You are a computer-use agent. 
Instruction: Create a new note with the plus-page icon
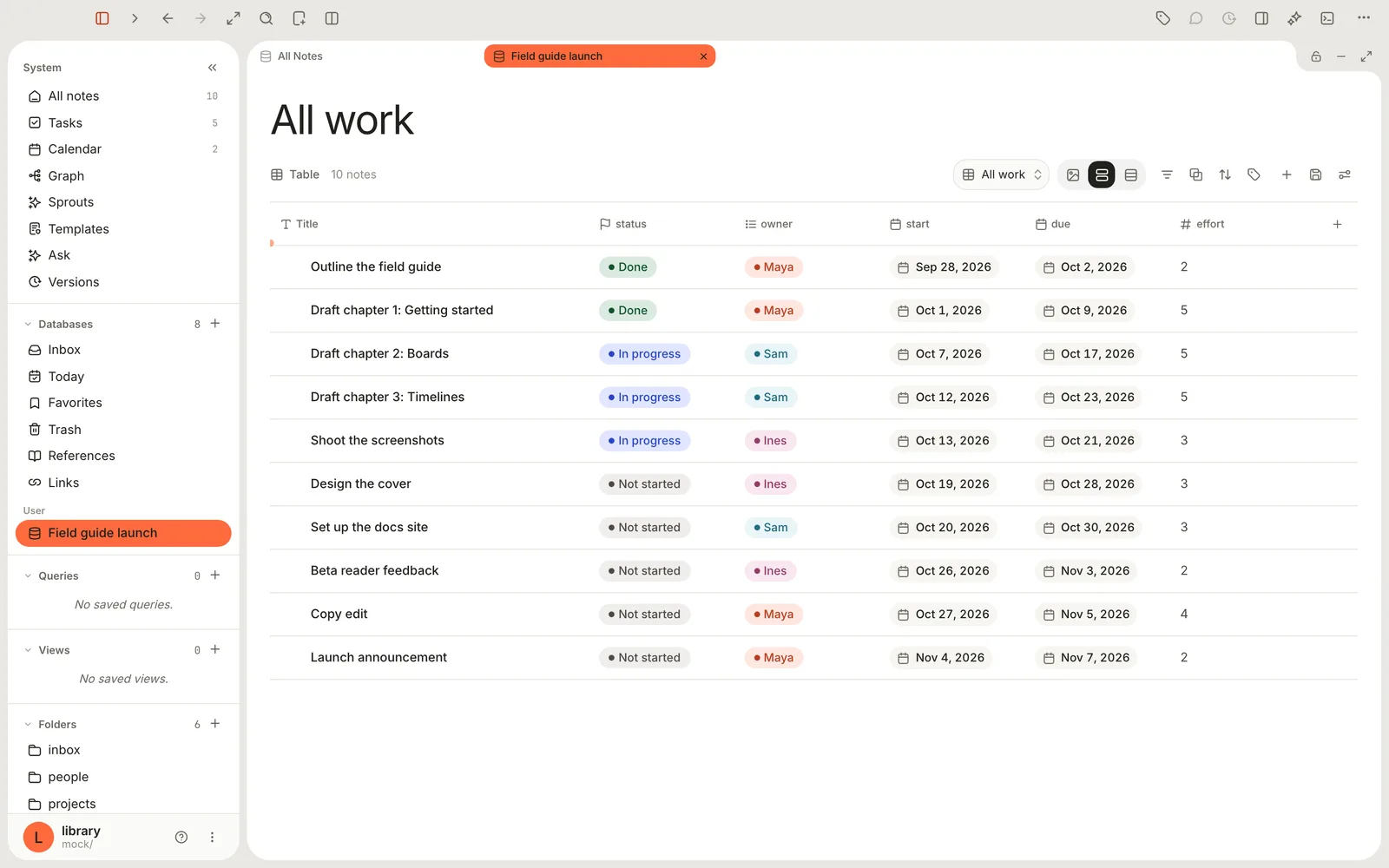click(x=300, y=18)
